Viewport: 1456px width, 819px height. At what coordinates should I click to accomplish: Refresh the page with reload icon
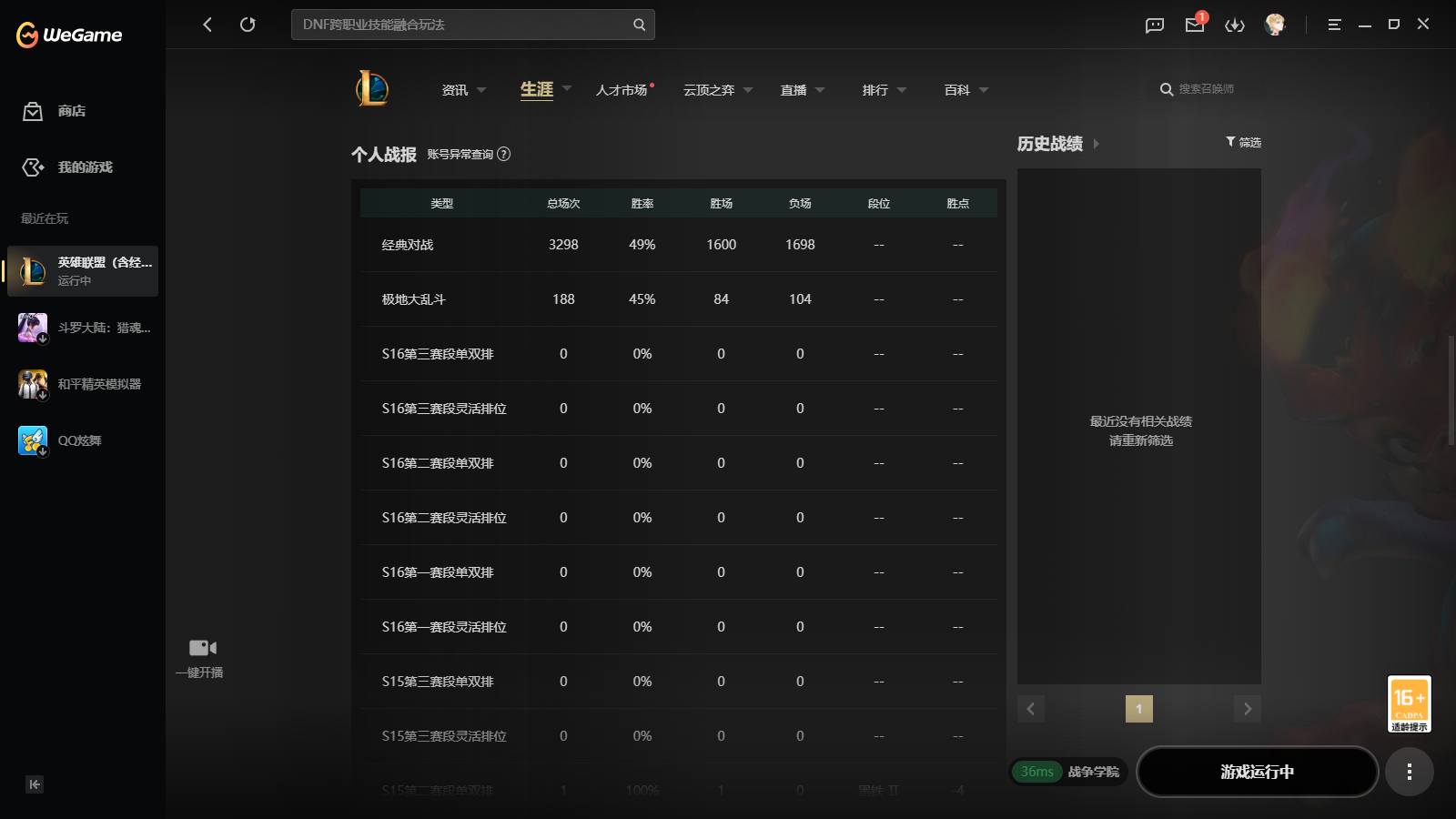(x=248, y=25)
